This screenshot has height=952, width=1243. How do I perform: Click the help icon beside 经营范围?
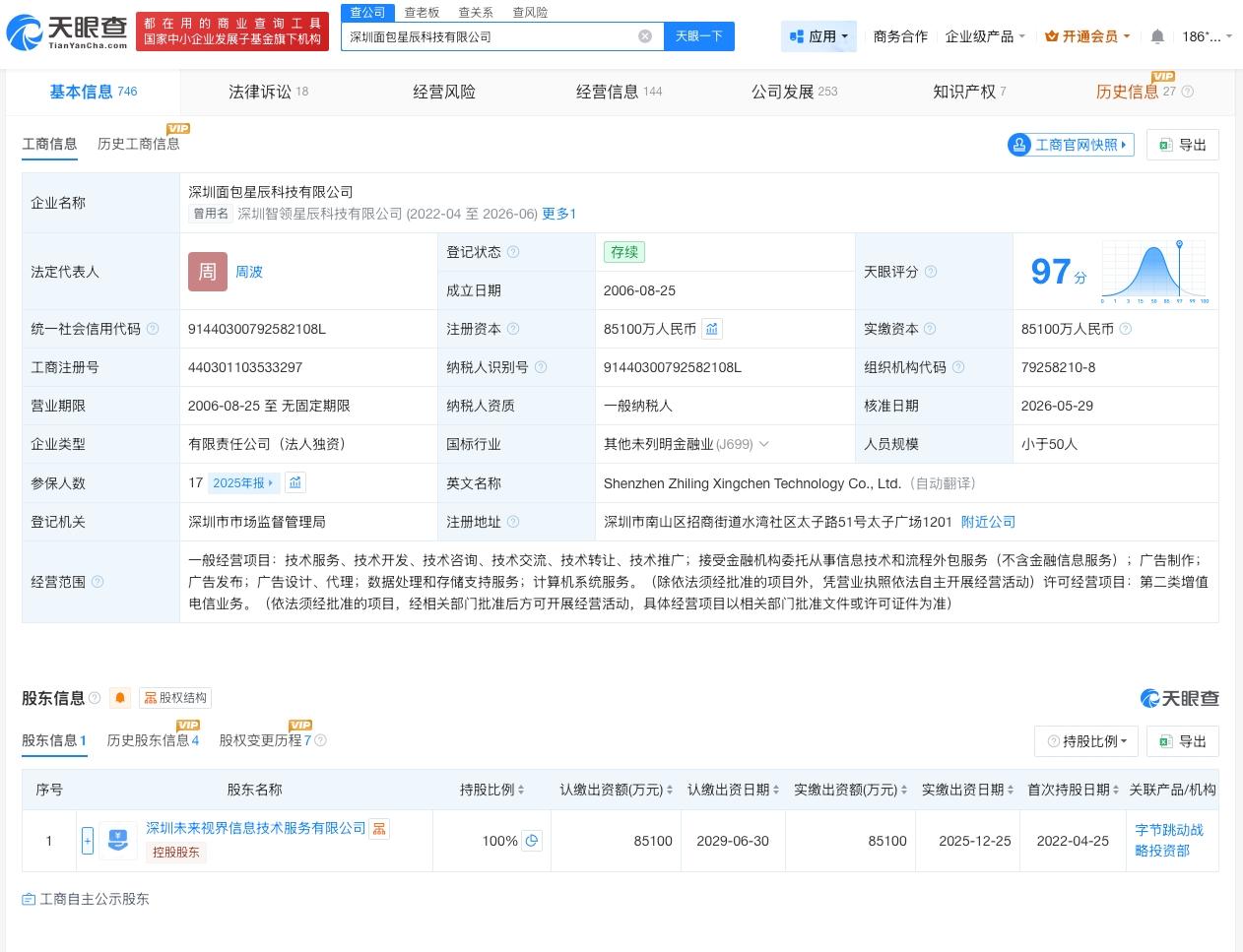click(x=98, y=582)
